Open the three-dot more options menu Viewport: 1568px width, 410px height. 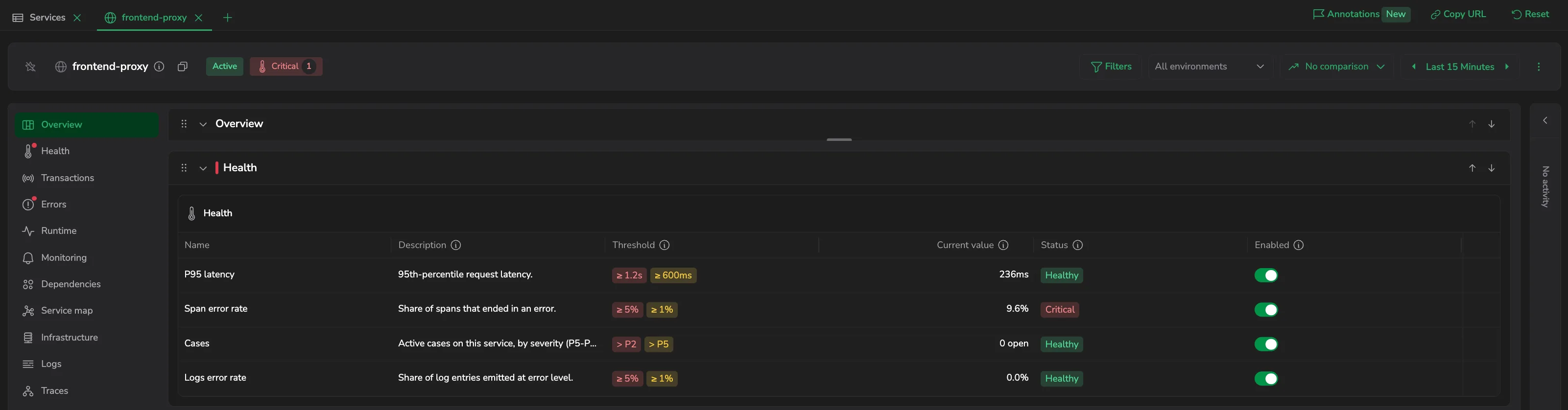pyautogui.click(x=1539, y=67)
